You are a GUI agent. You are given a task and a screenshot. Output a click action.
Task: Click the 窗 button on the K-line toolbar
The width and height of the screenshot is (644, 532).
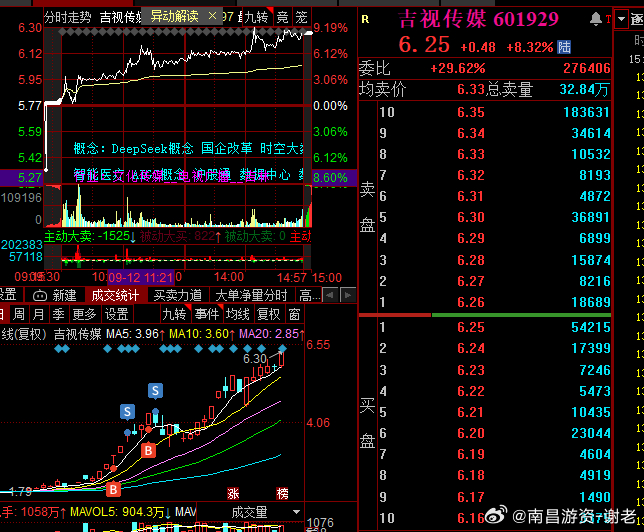coord(294,314)
